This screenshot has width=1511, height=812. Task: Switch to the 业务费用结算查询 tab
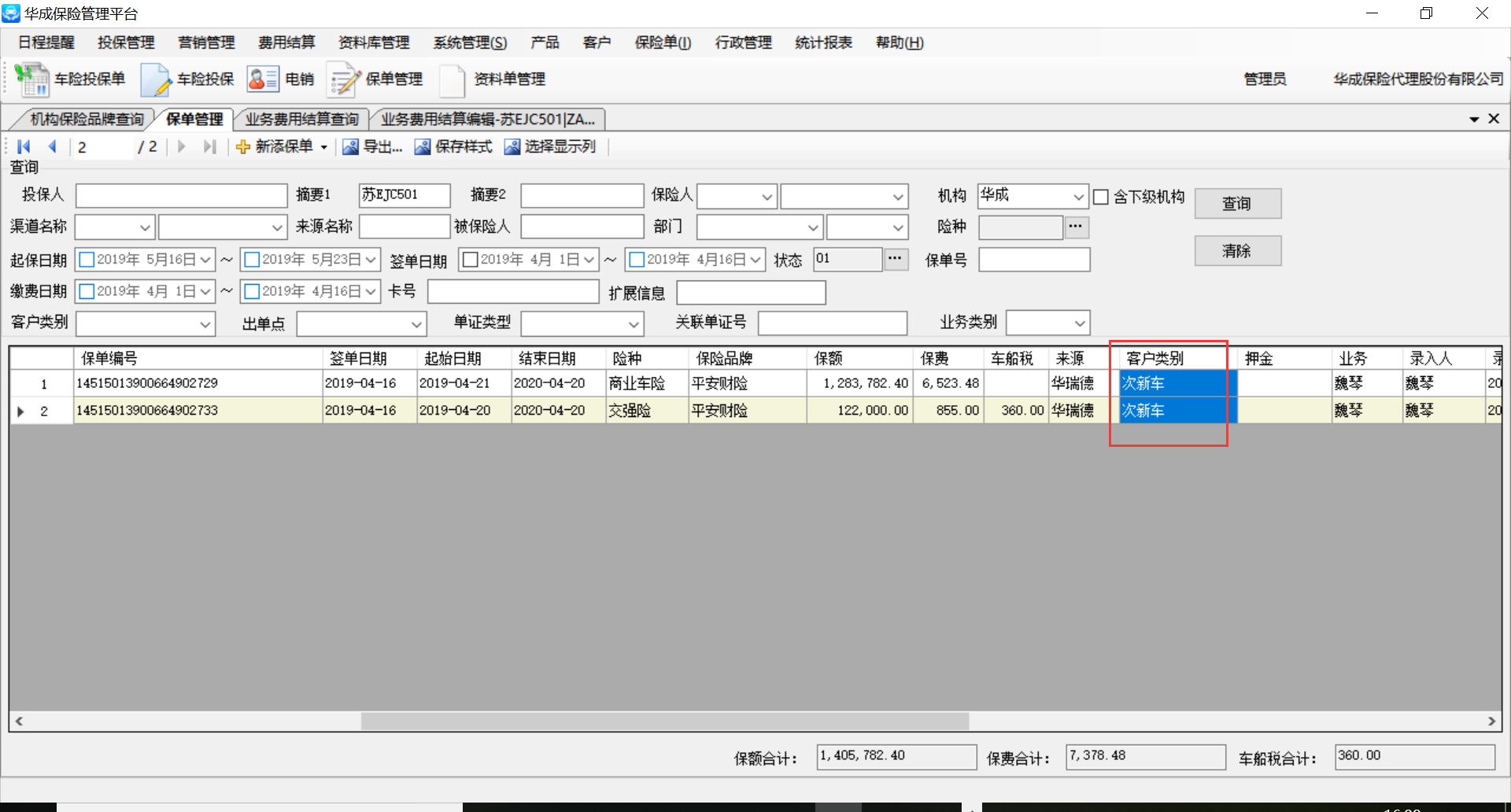click(x=301, y=120)
